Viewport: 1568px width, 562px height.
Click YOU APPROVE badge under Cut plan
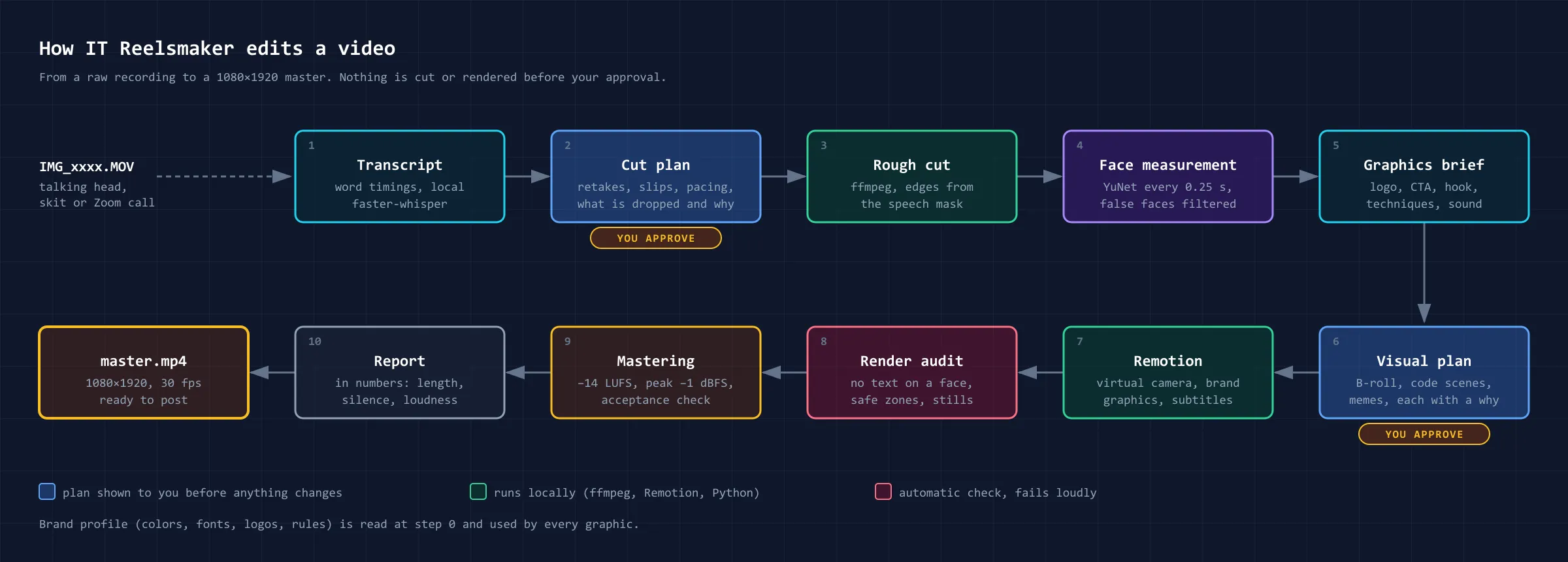pos(656,238)
